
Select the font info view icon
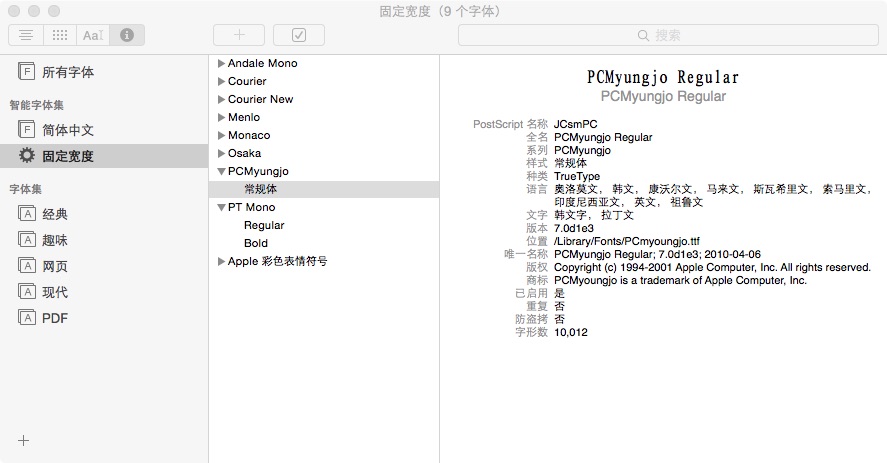click(x=127, y=35)
